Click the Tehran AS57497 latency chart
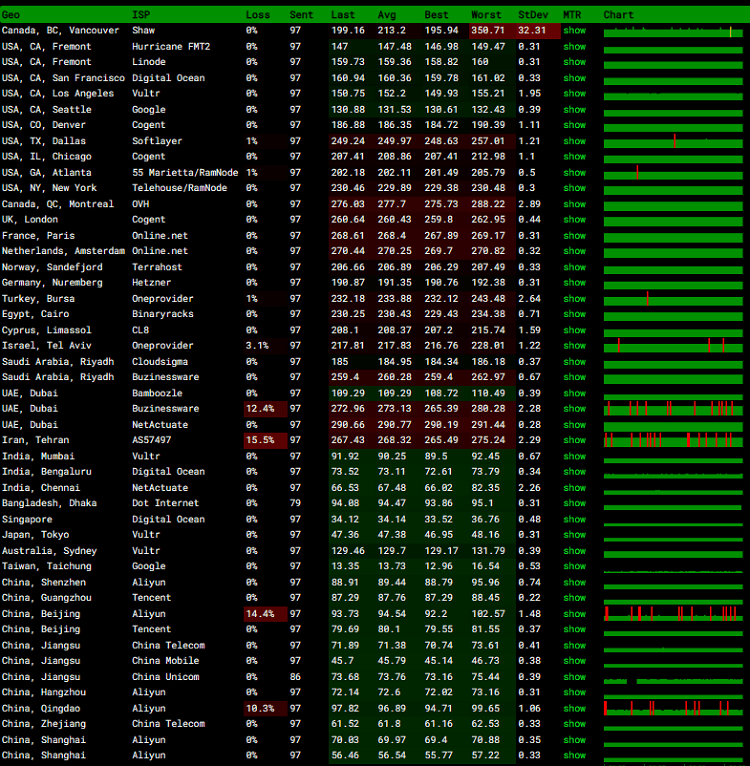This screenshot has width=750, height=766. tap(673, 440)
